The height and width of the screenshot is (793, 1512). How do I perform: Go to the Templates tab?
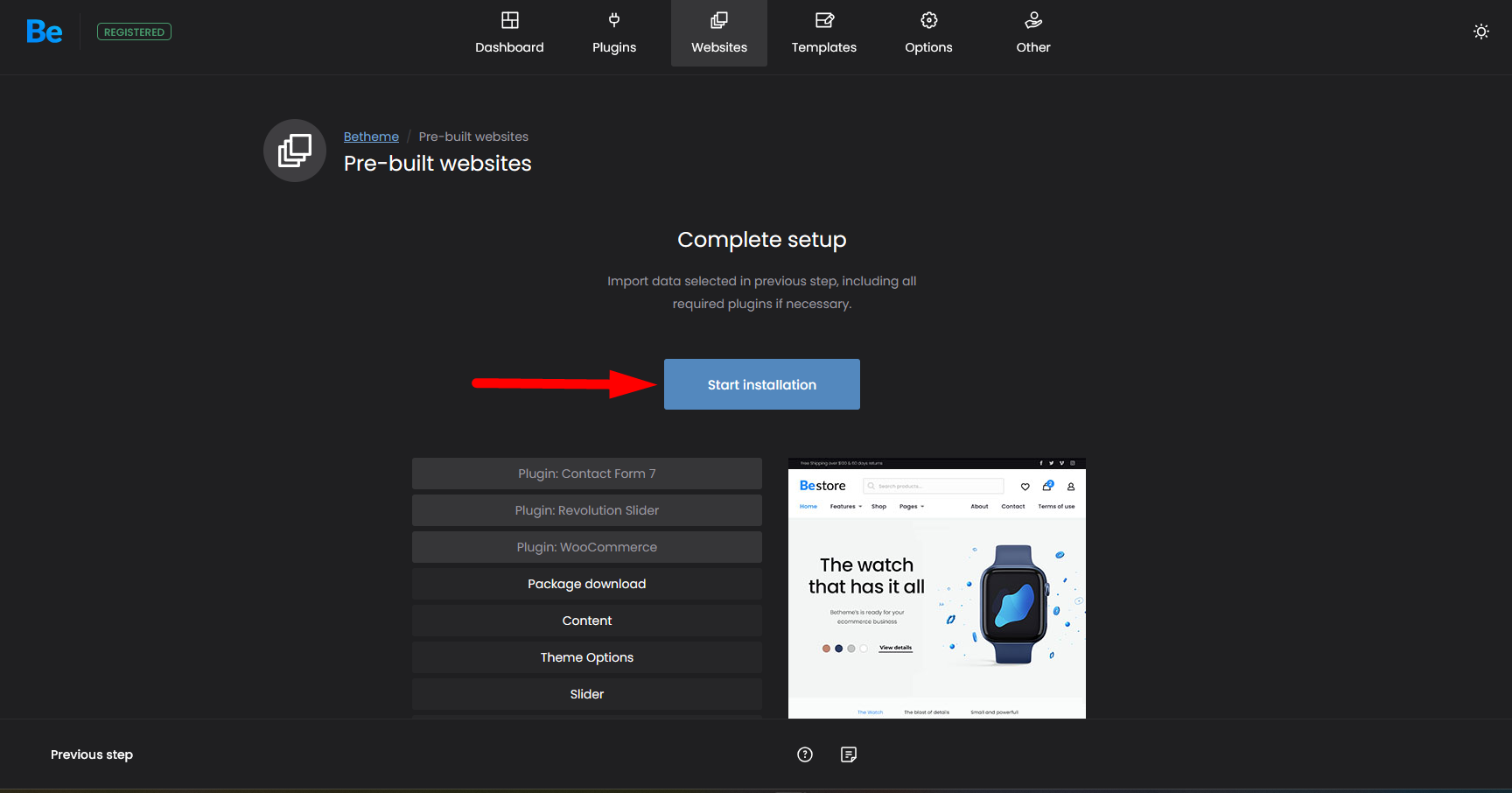(824, 33)
